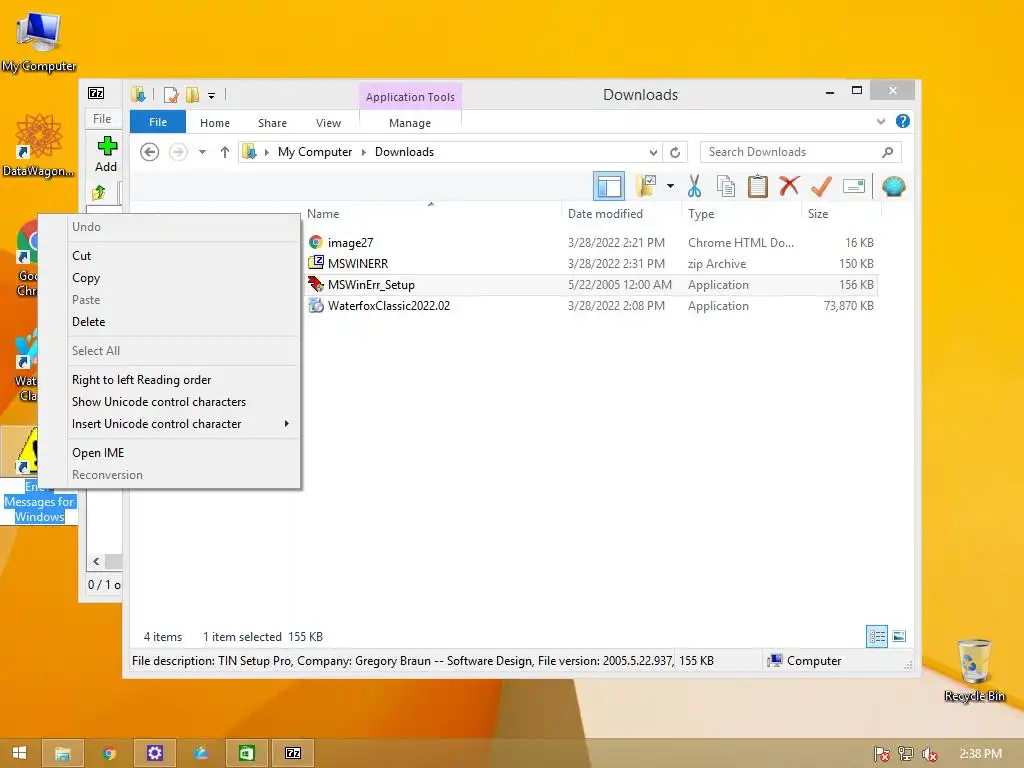Click the teal shell icon in toolbar

pyautogui.click(x=893, y=186)
